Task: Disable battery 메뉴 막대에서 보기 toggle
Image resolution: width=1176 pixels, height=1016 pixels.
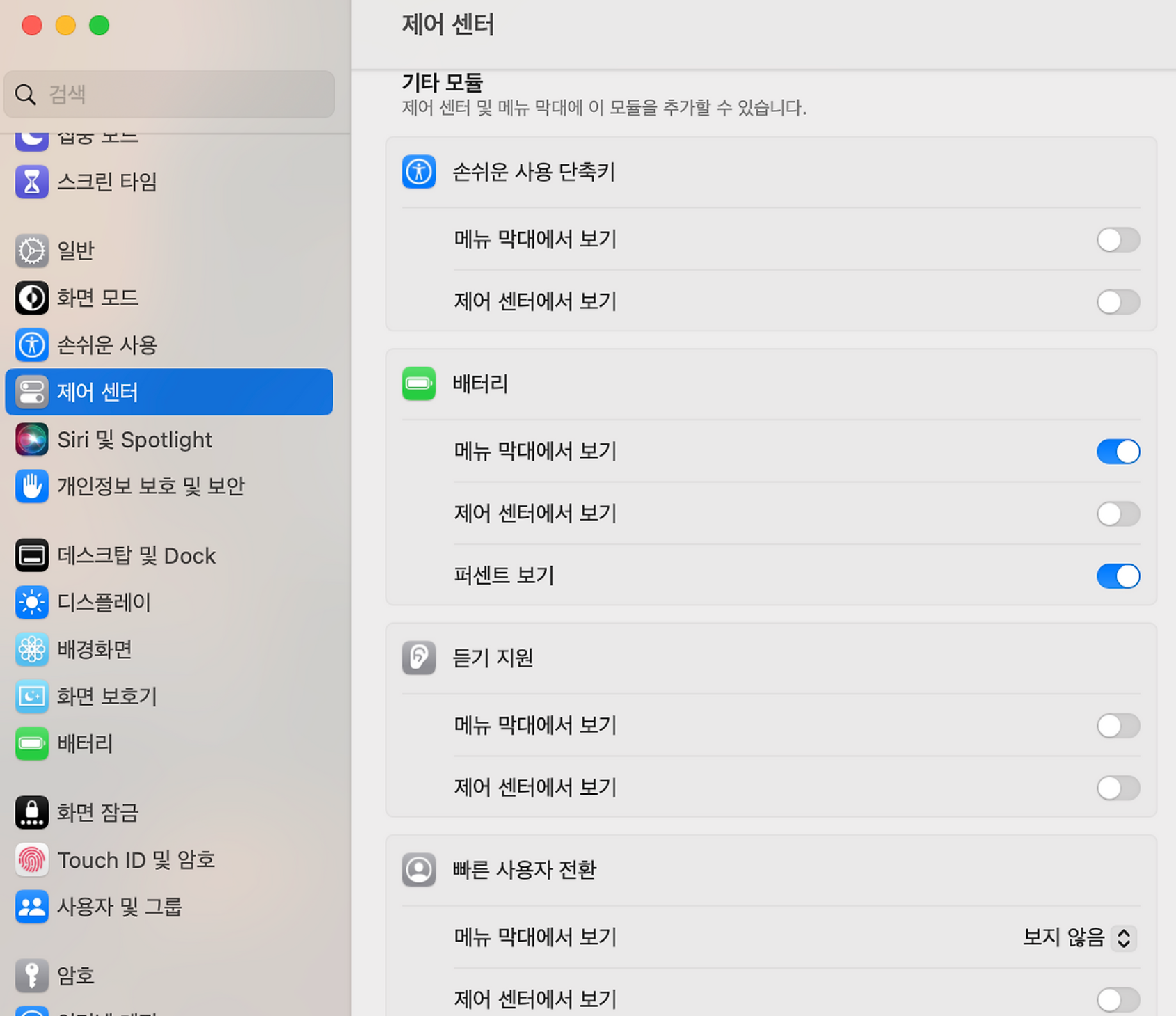Action: pos(1118,452)
